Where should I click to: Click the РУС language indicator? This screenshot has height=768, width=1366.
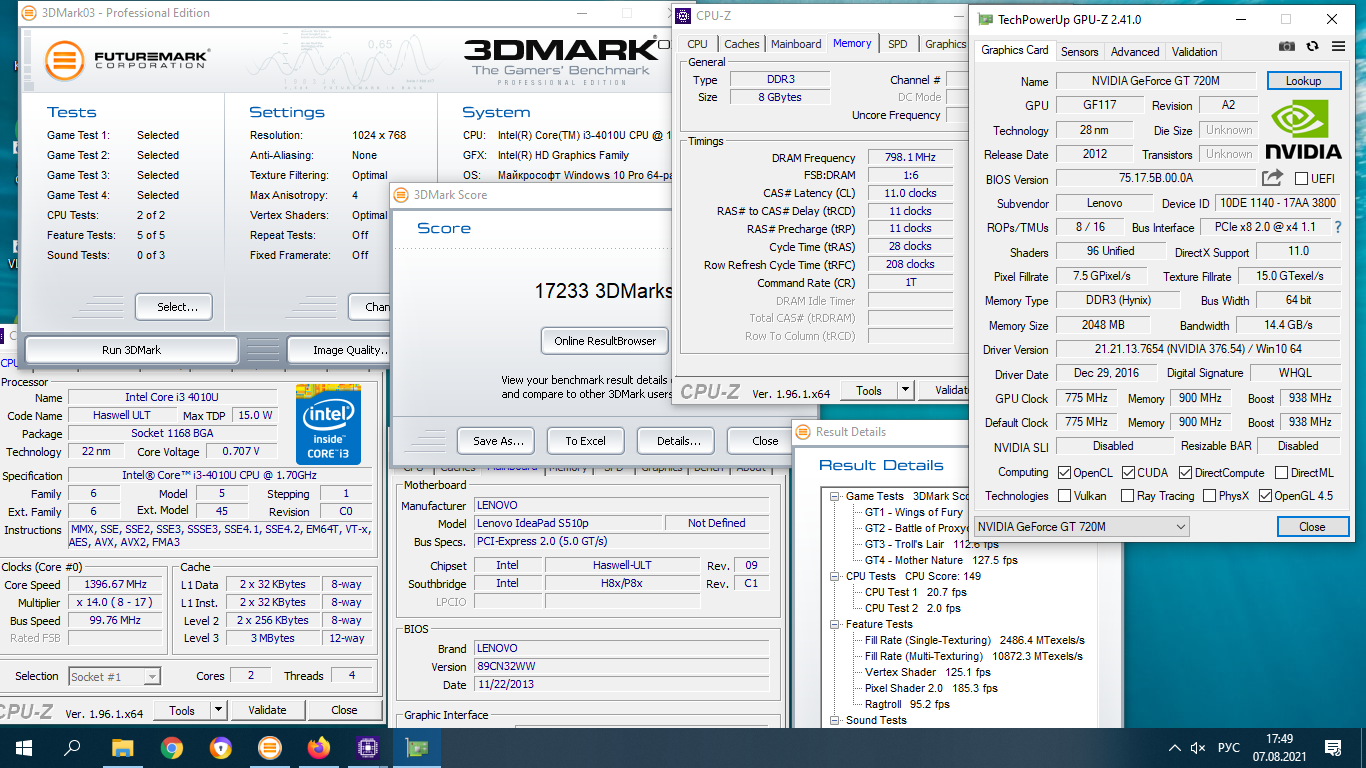tap(1229, 748)
